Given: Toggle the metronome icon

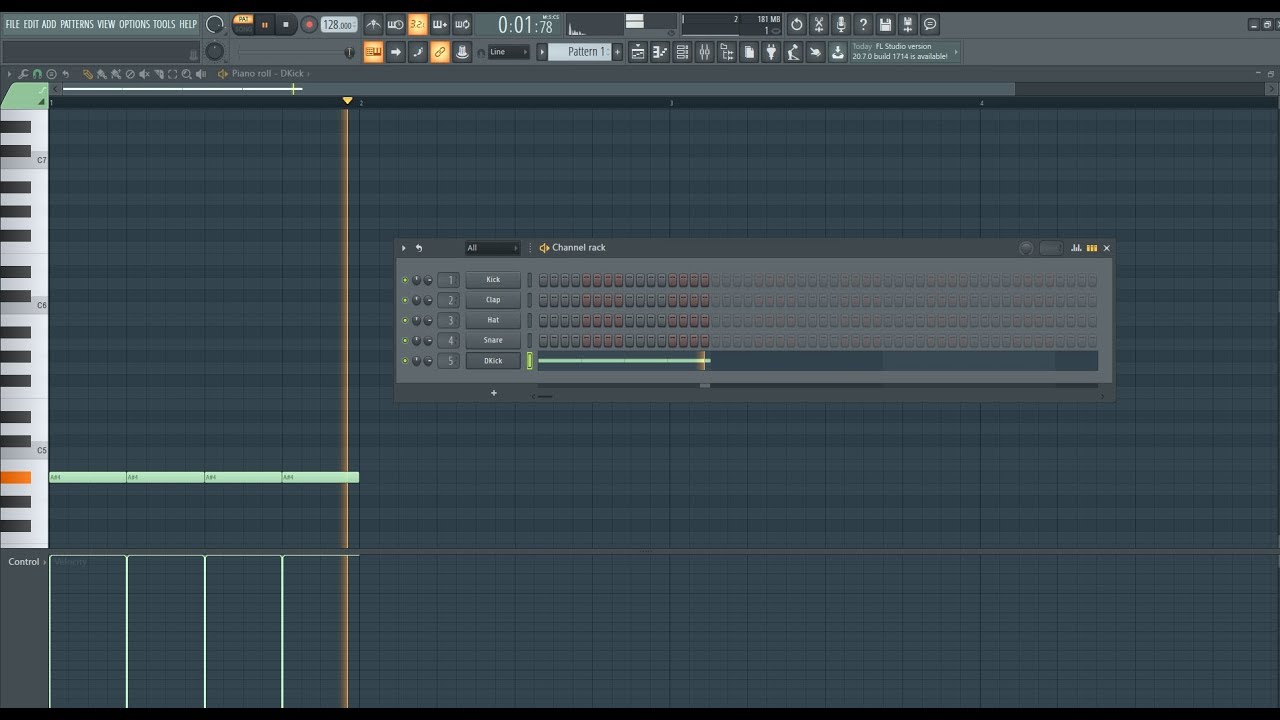Looking at the screenshot, I should [x=373, y=24].
